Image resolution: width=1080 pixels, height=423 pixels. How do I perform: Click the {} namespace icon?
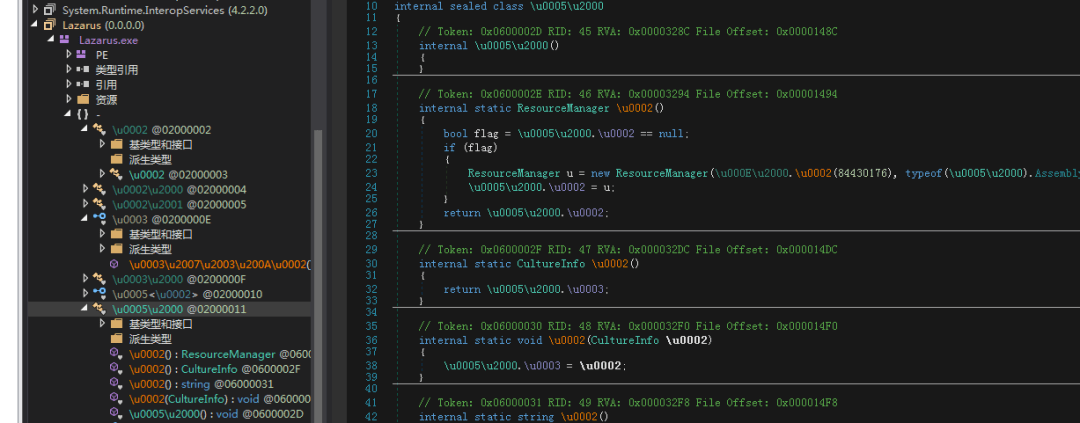tap(83, 114)
